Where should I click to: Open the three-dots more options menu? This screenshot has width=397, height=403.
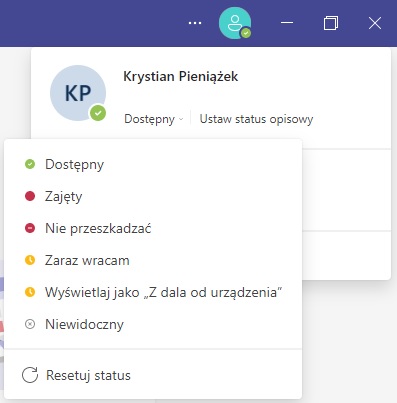(195, 23)
